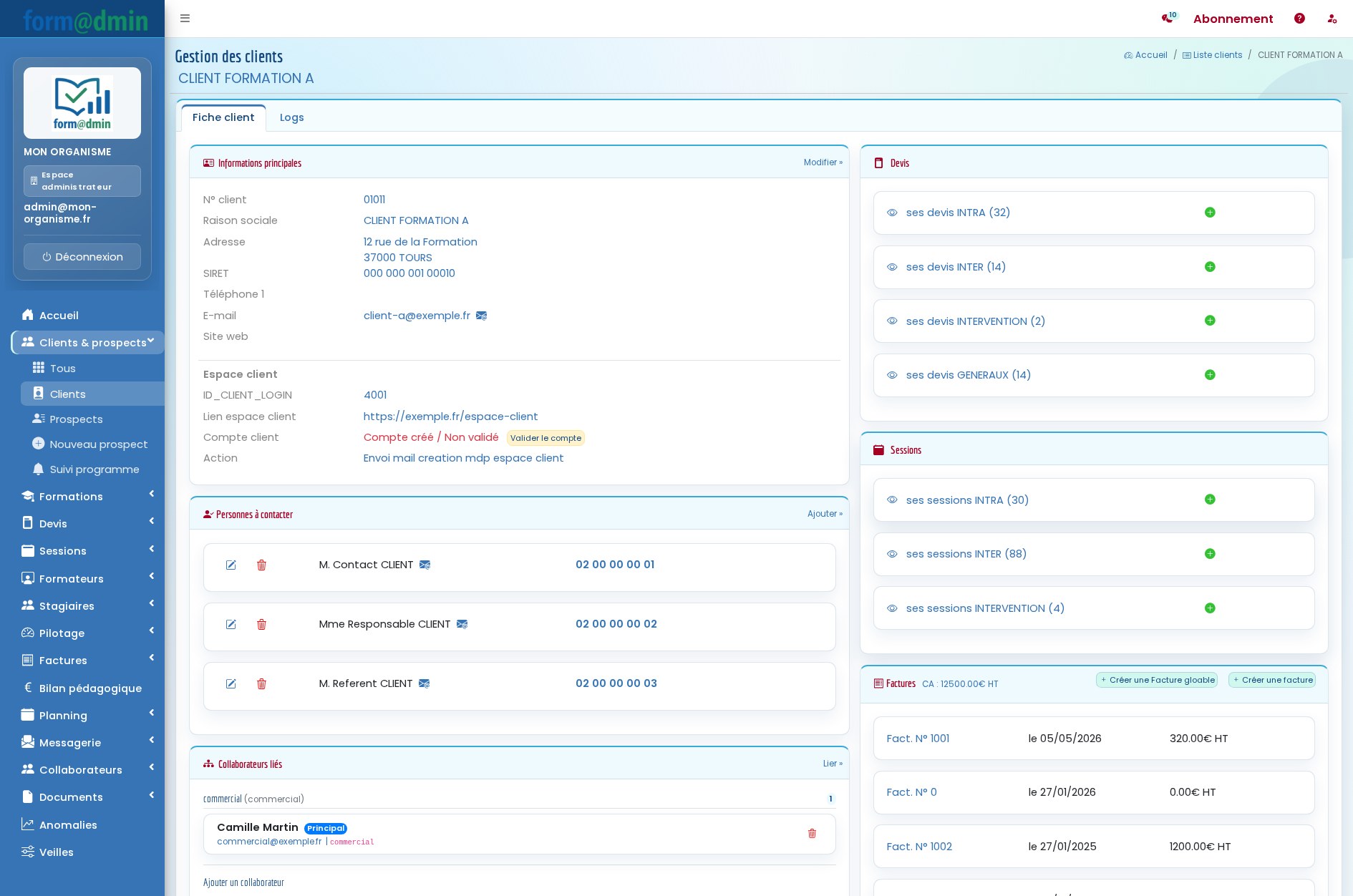
Task: Show ses devis INTERVENTION eye icon
Action: pyautogui.click(x=892, y=321)
